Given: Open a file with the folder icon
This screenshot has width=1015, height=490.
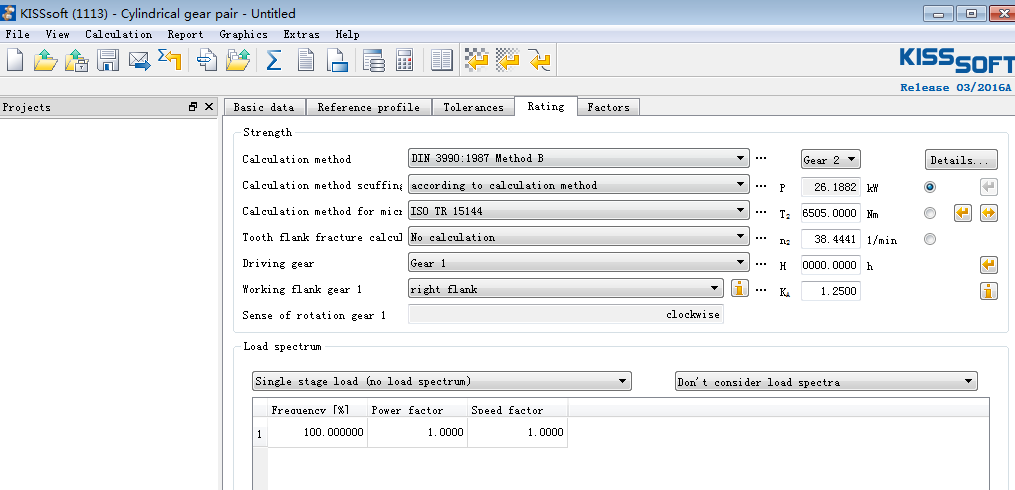Looking at the screenshot, I should coord(45,60).
